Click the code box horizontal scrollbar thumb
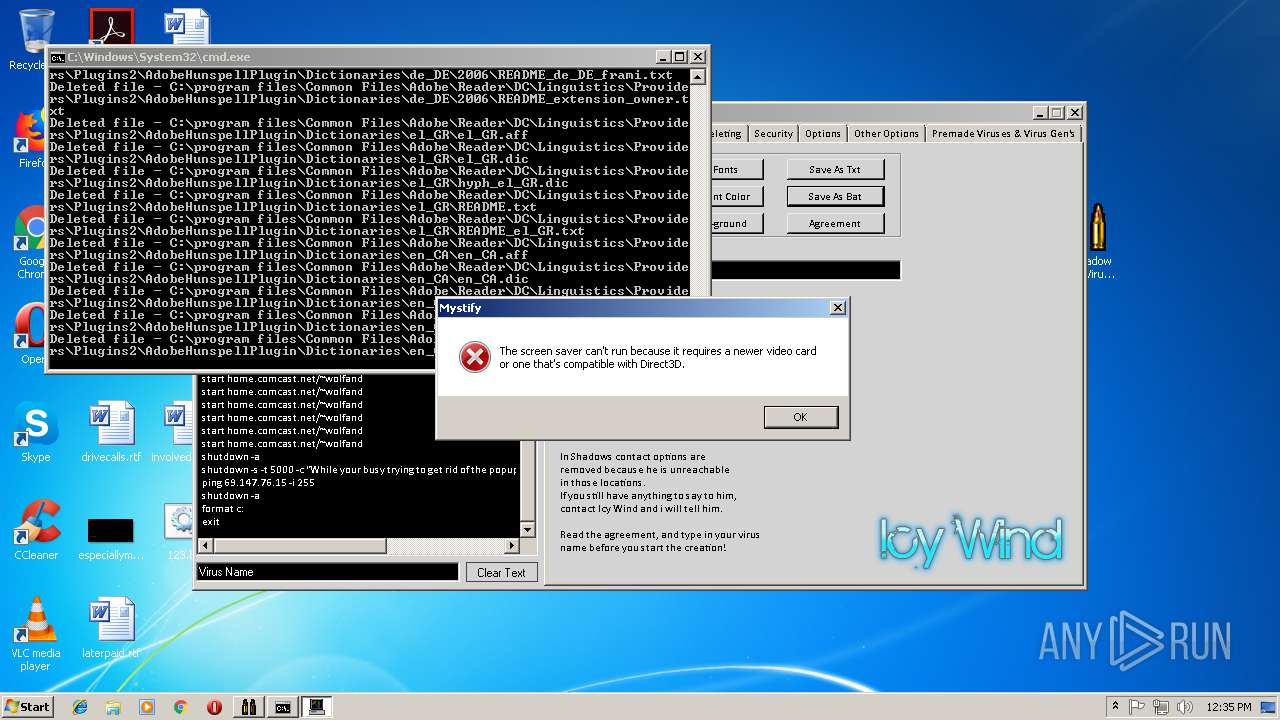This screenshot has height=720, width=1280. click(300, 546)
